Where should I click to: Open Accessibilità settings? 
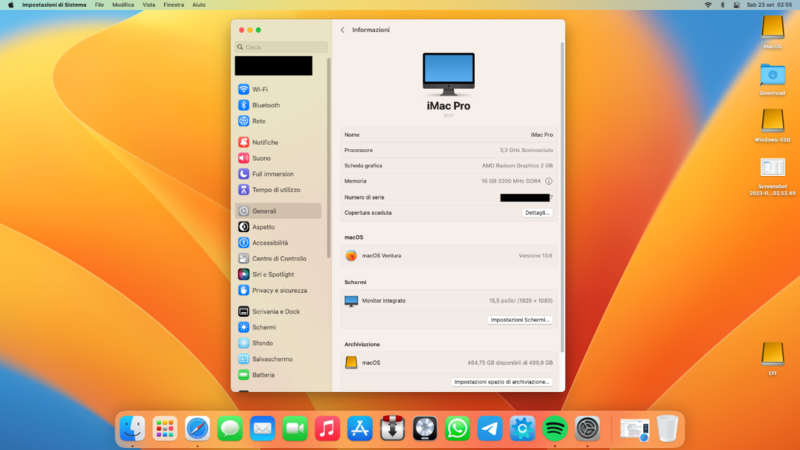[x=278, y=243]
